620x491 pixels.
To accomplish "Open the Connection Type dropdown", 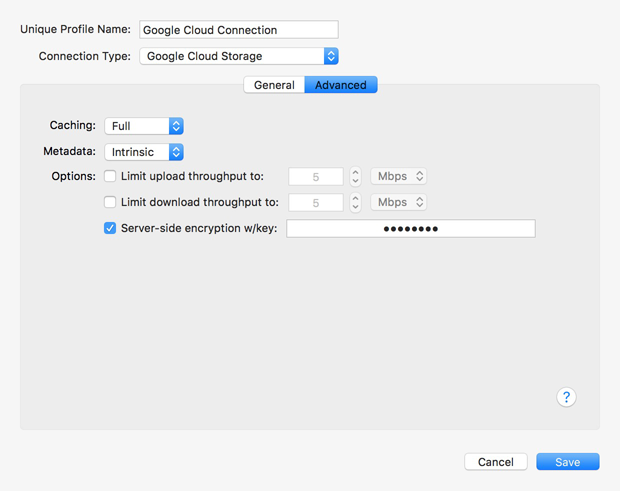I will coord(239,56).
